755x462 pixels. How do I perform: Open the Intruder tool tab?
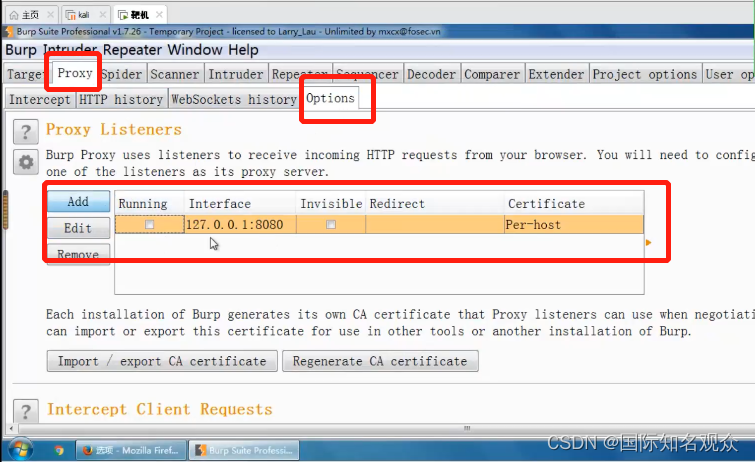point(236,74)
